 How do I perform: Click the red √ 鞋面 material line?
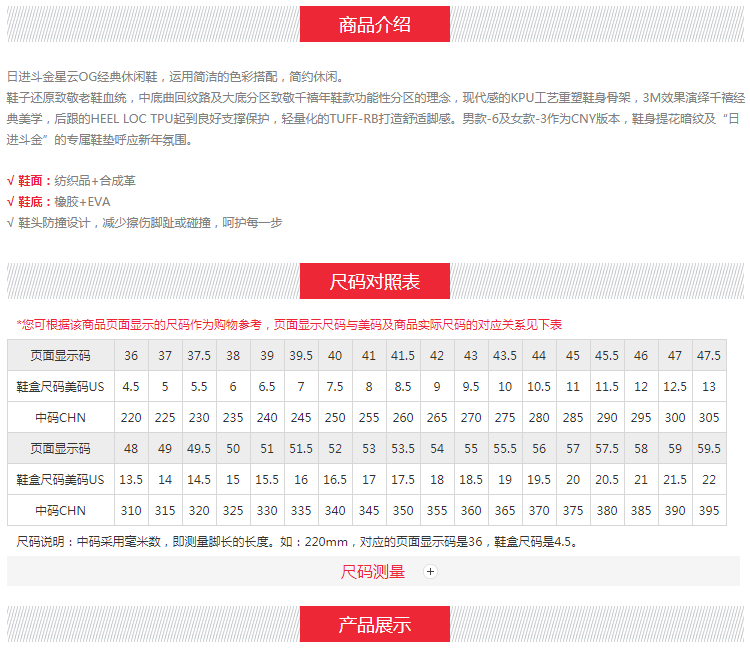pos(71,181)
